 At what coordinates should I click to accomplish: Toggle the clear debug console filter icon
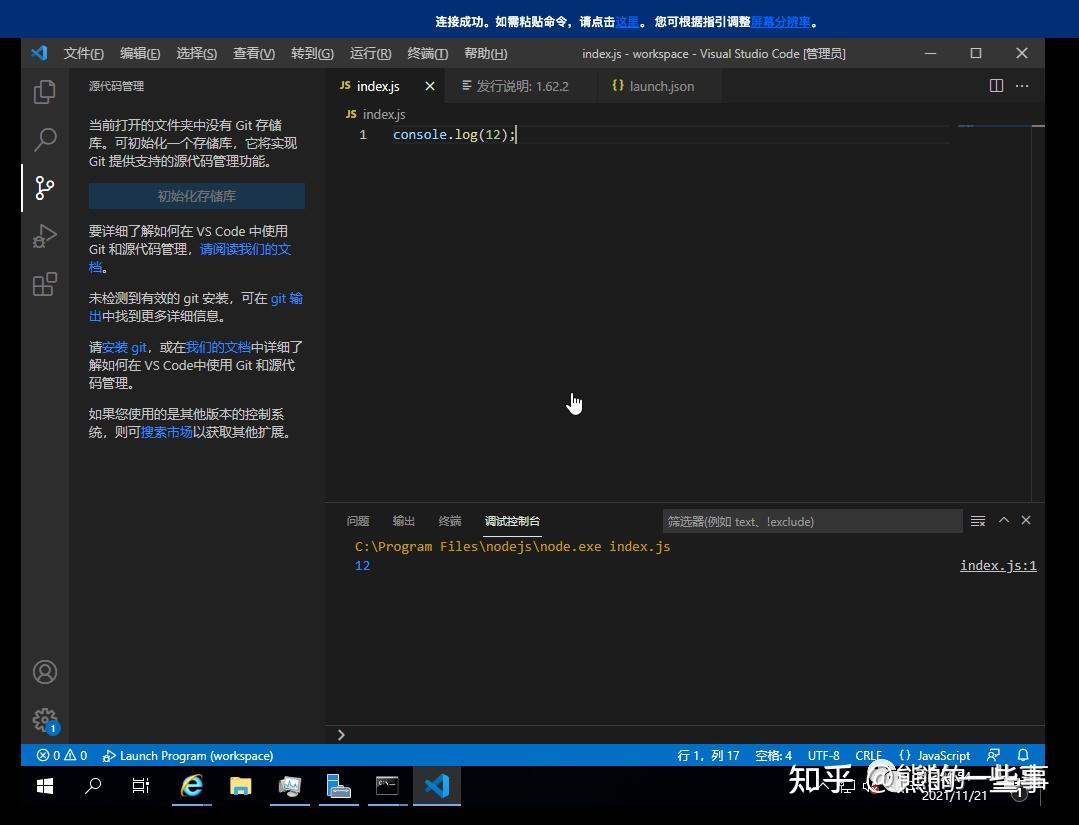(977, 520)
